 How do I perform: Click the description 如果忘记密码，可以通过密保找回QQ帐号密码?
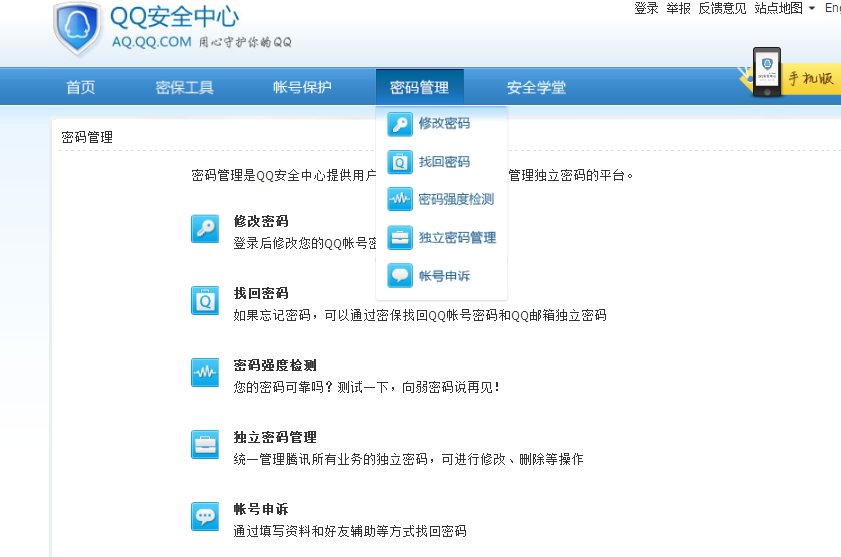[x=420, y=316]
